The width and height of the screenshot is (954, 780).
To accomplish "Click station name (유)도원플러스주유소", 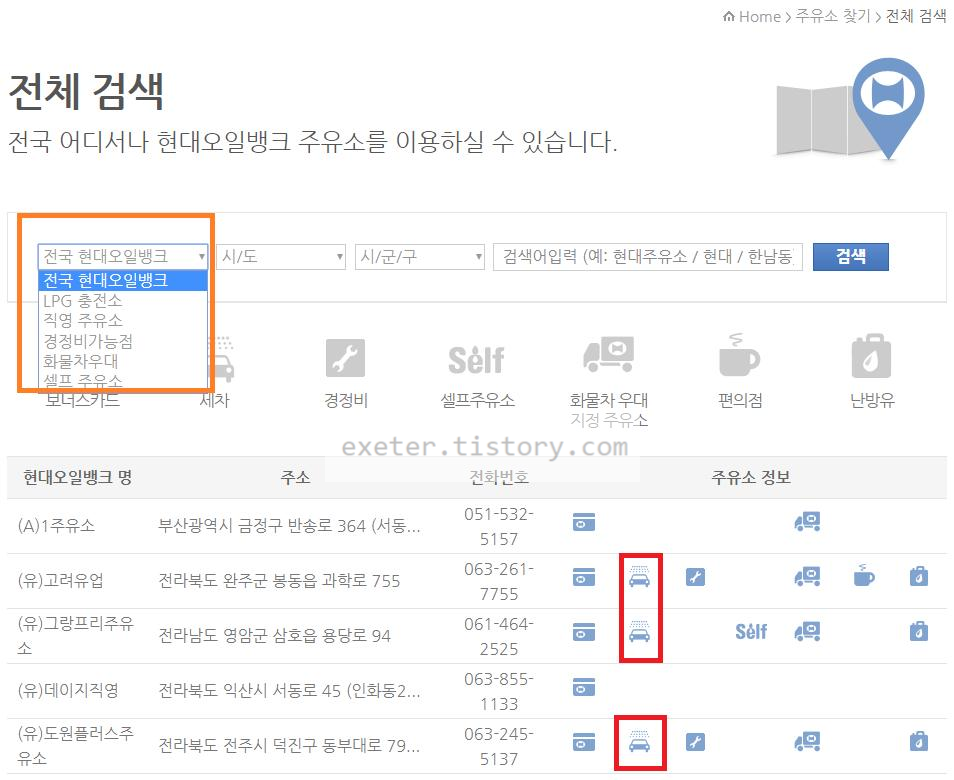I will coord(75,745).
